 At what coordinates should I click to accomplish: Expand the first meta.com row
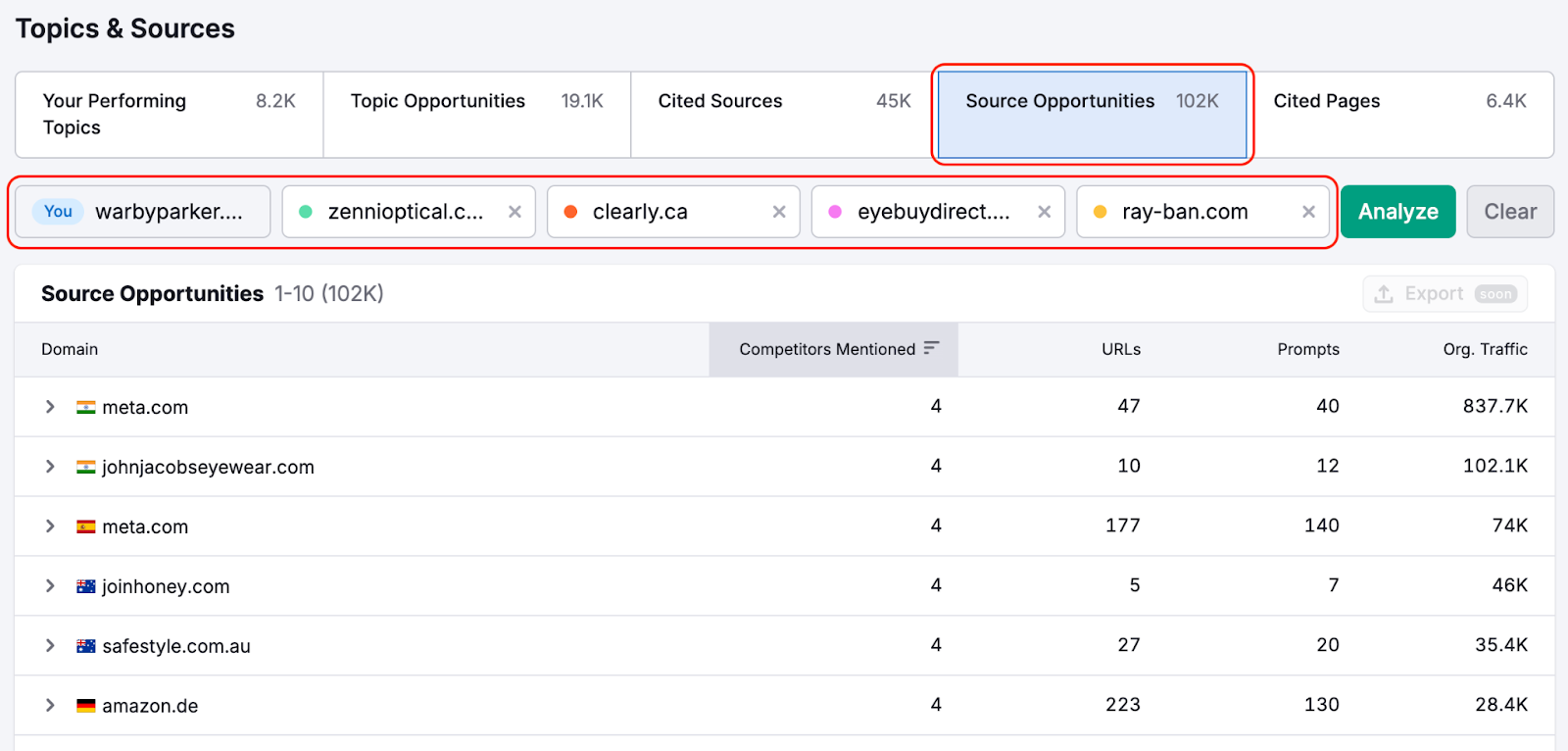click(50, 407)
